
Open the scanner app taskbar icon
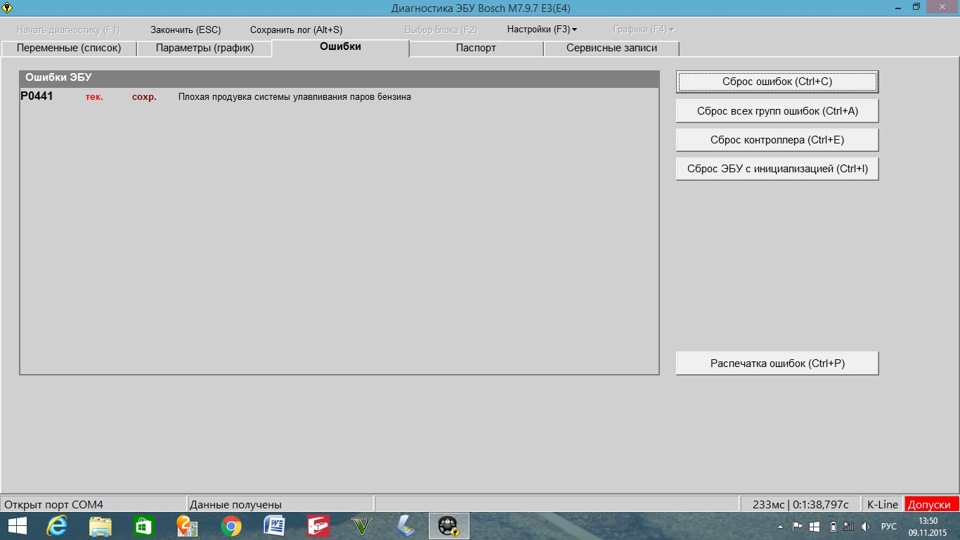click(x=405, y=526)
